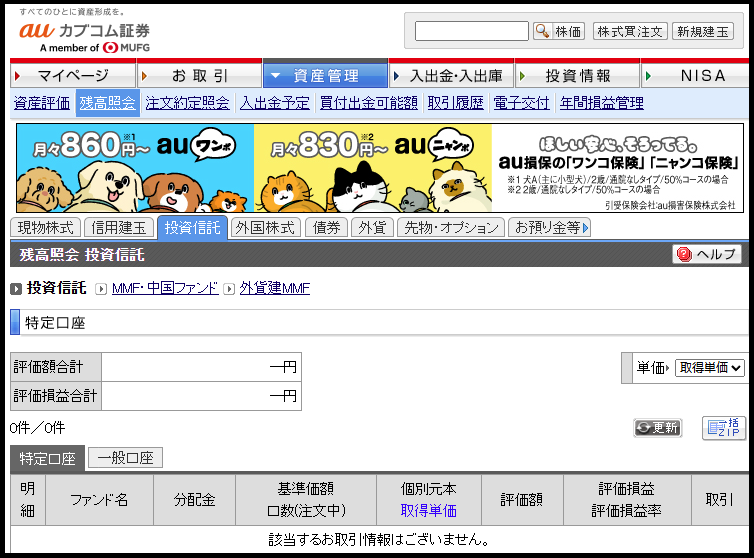Open the 年間損益管理 link
This screenshot has width=754, height=558.
(x=601, y=102)
